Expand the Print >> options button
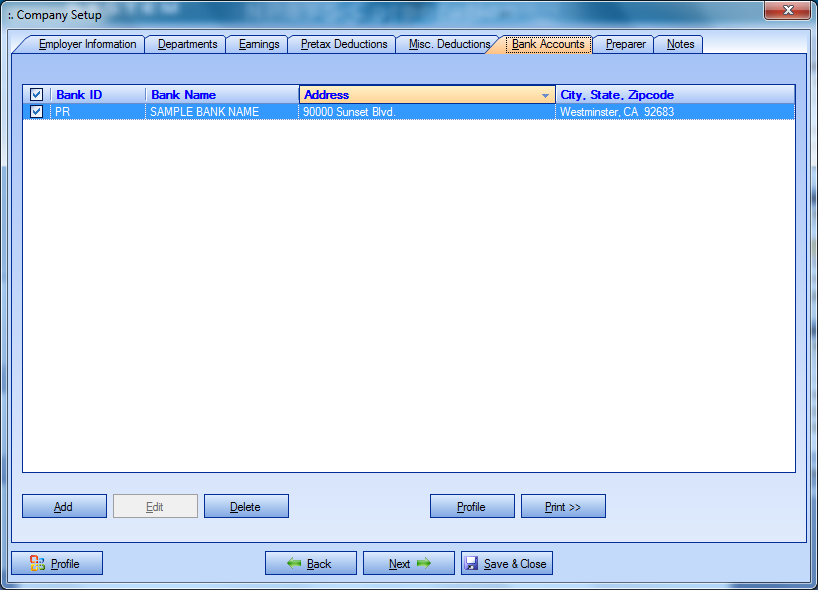 [563, 507]
